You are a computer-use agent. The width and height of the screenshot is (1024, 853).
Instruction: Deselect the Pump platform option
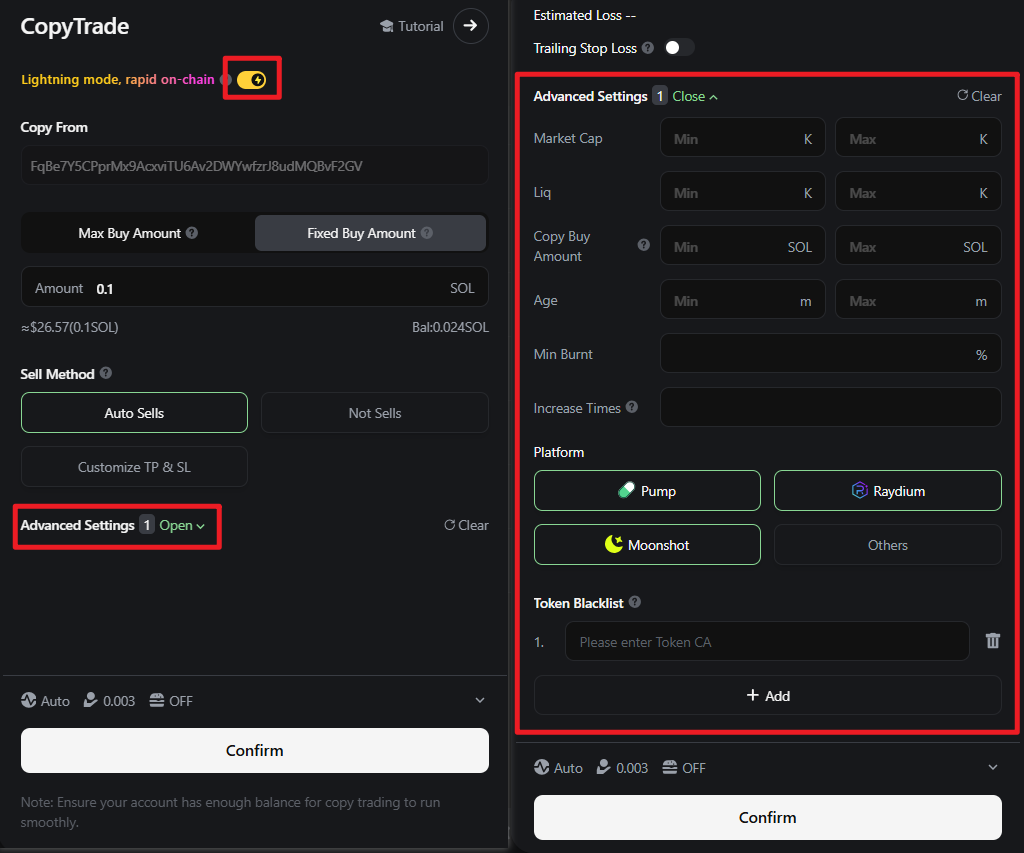(647, 491)
